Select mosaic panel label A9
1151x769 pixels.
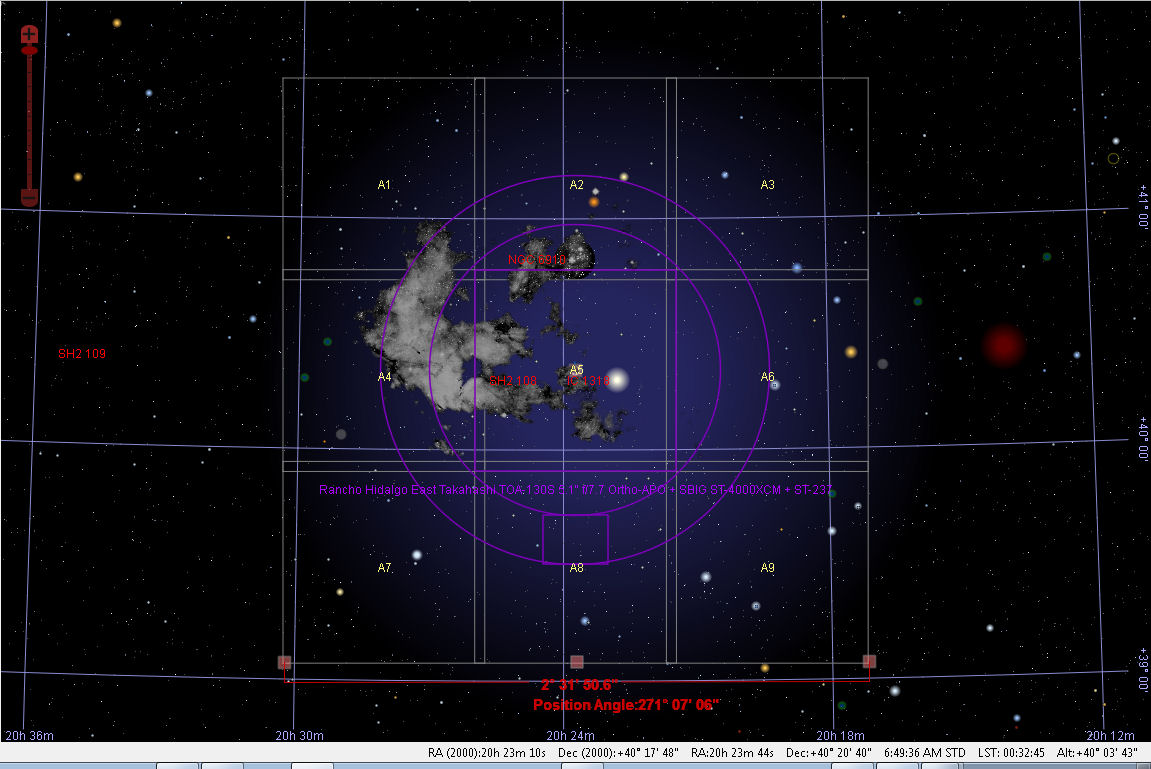(768, 568)
